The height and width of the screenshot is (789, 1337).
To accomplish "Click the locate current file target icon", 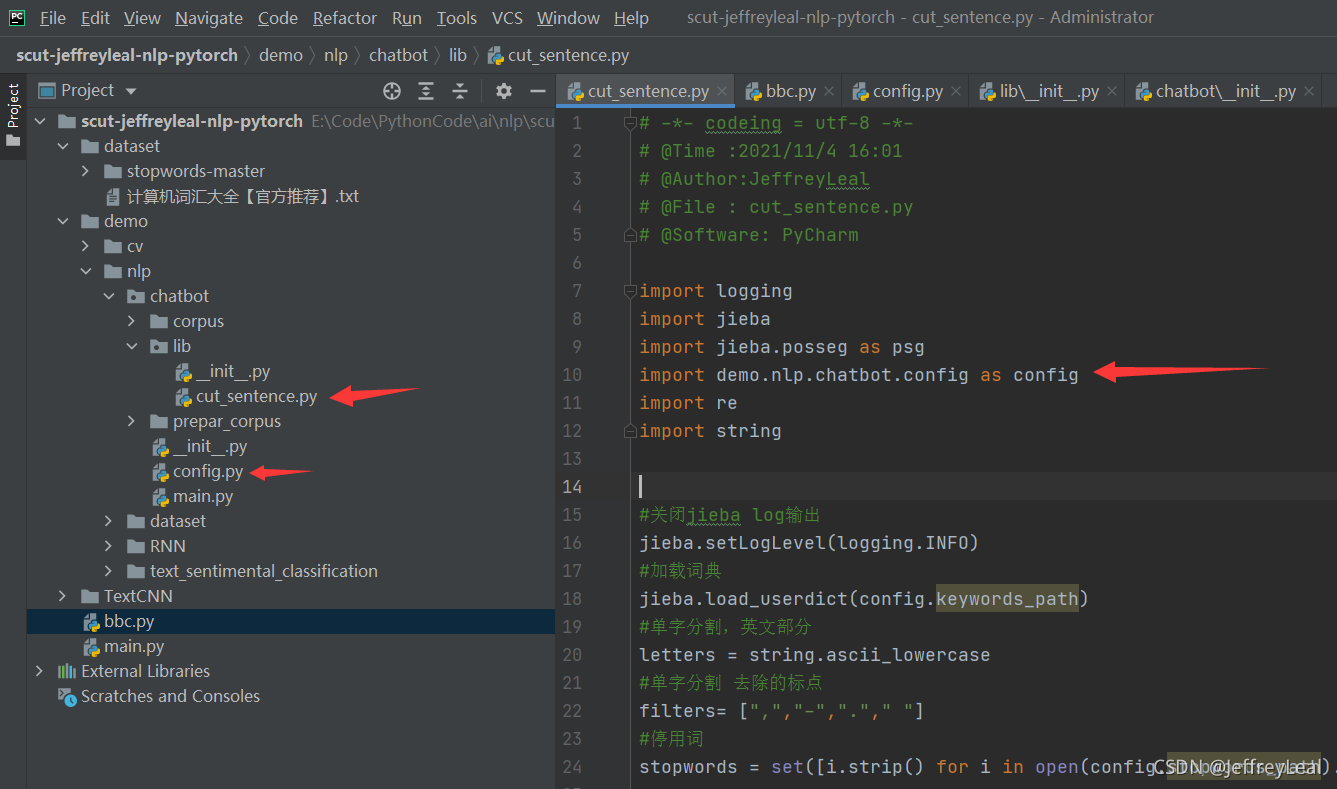I will point(392,91).
